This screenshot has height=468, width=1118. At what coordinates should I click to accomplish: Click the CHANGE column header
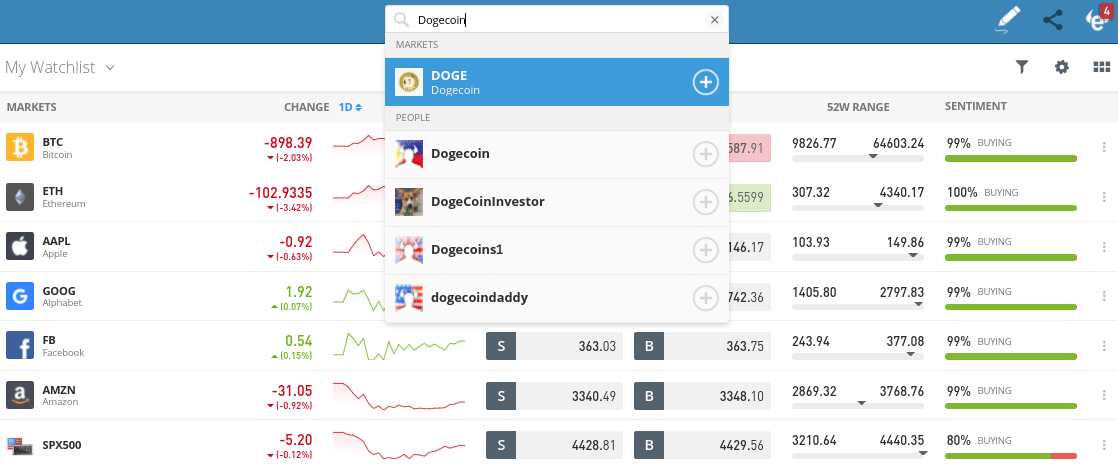(307, 108)
